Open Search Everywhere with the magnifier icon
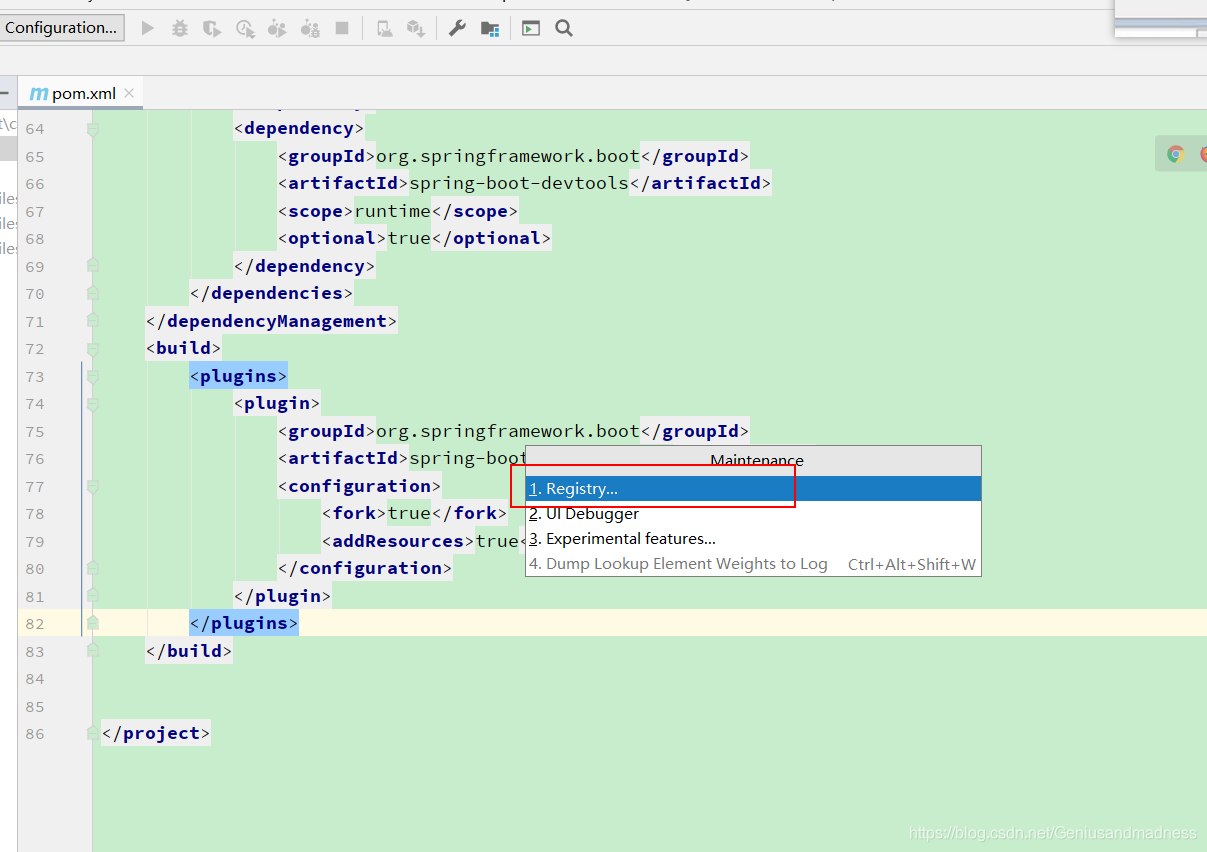This screenshot has height=852, width=1207. point(563,28)
